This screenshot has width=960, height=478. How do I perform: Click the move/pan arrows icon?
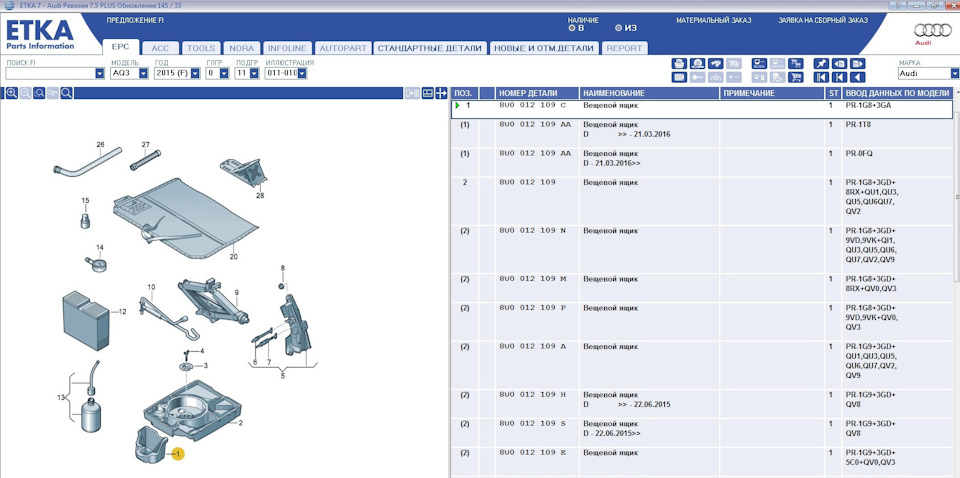[x=440, y=93]
